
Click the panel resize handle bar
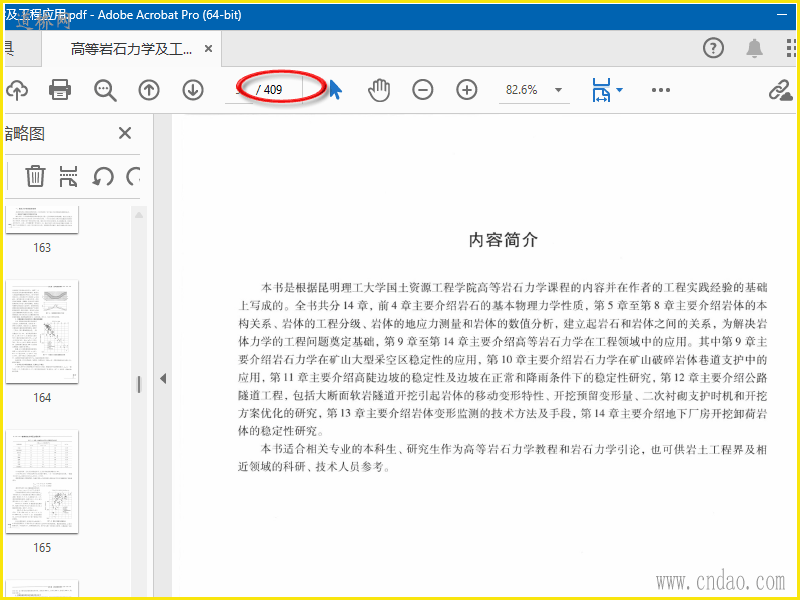pyautogui.click(x=139, y=384)
